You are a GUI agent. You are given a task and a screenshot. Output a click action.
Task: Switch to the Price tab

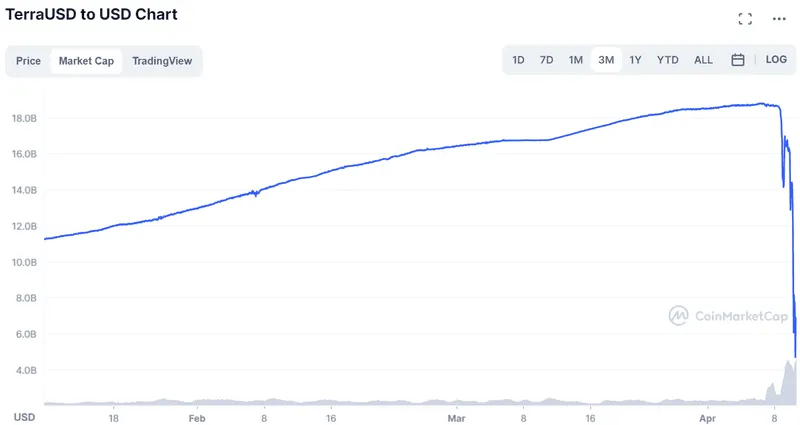pyautogui.click(x=28, y=61)
